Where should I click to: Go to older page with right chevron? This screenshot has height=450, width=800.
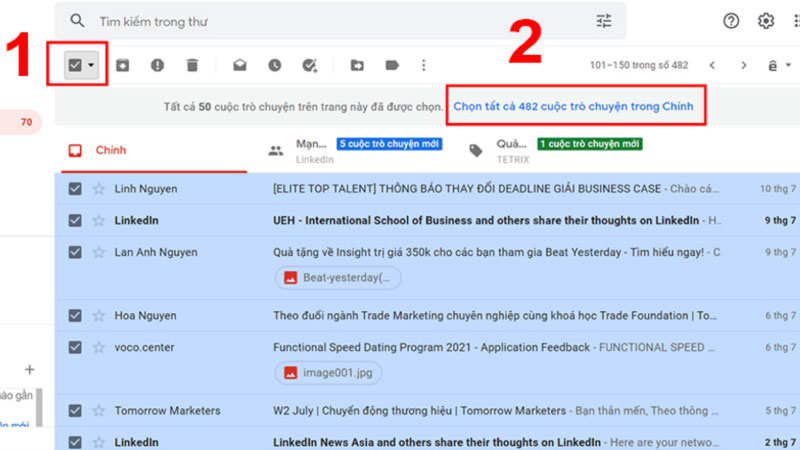pyautogui.click(x=744, y=65)
